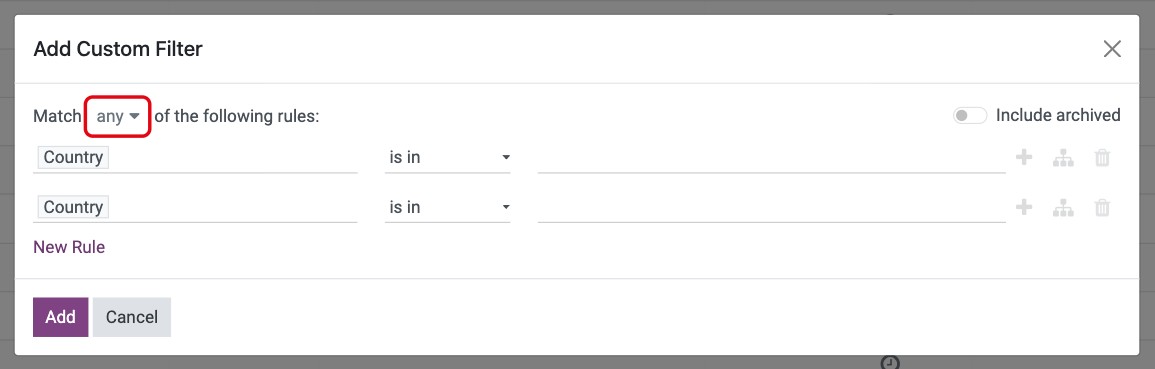This screenshot has height=369, width=1155.
Task: Select the second rule's Country field
Action: 195,208
